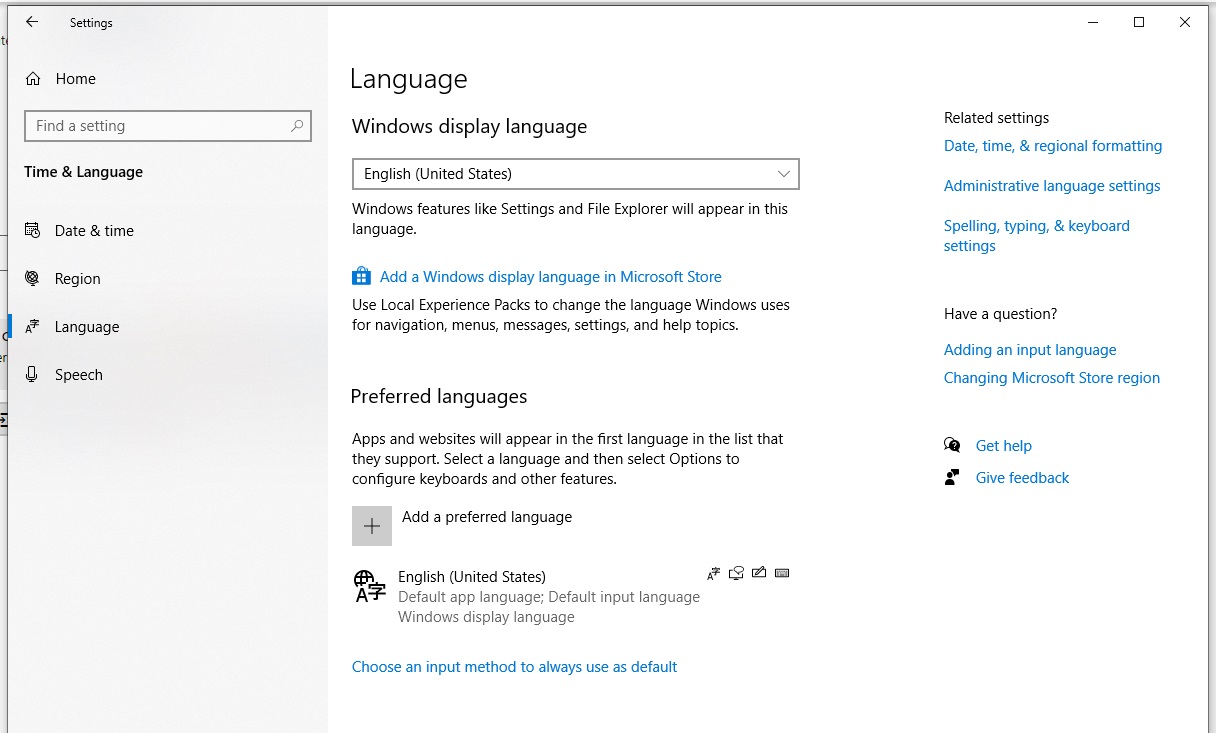
Task: Maximize the Settings window
Action: [1139, 22]
